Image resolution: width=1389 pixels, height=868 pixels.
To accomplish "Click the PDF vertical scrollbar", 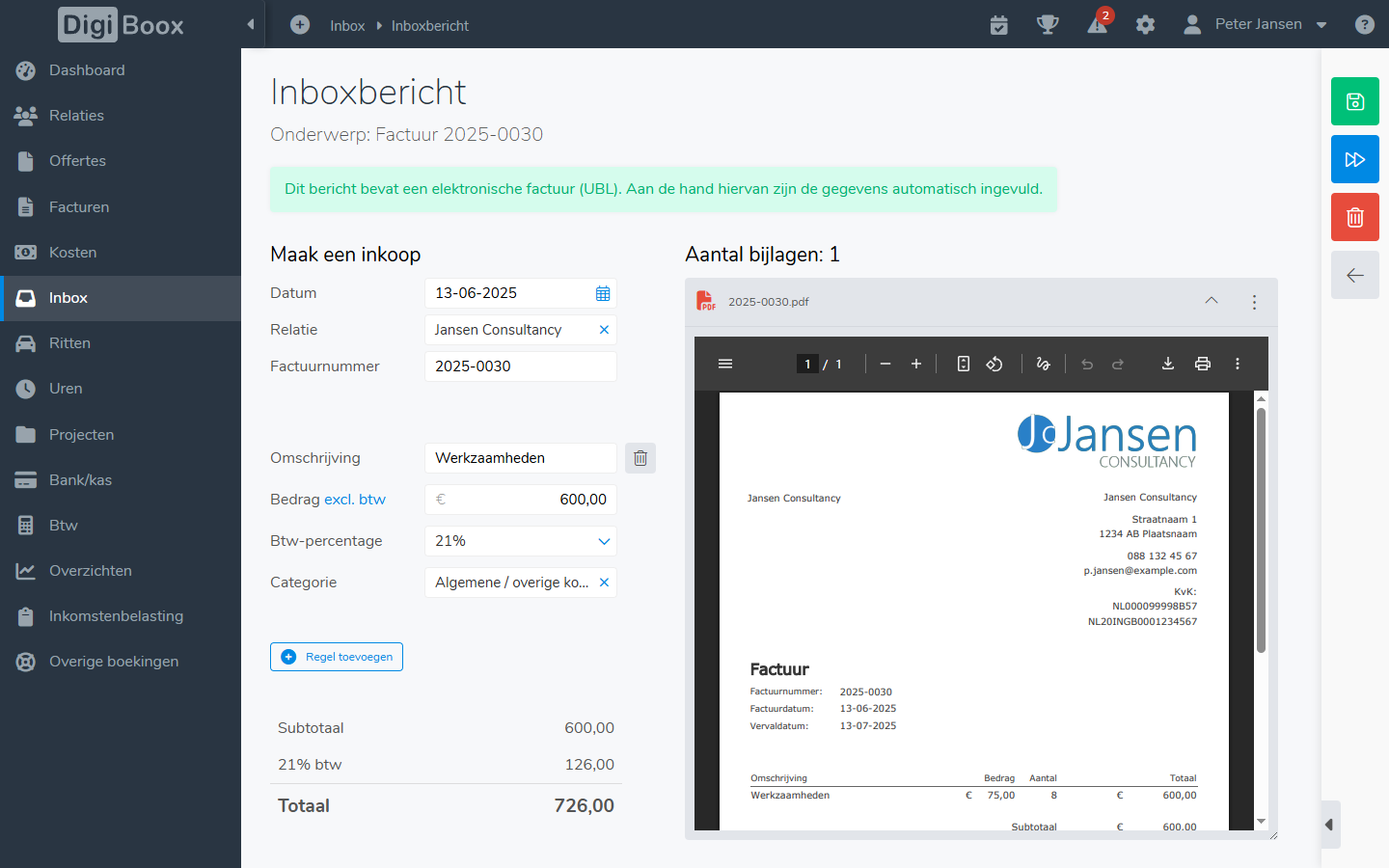I will pos(1261,530).
